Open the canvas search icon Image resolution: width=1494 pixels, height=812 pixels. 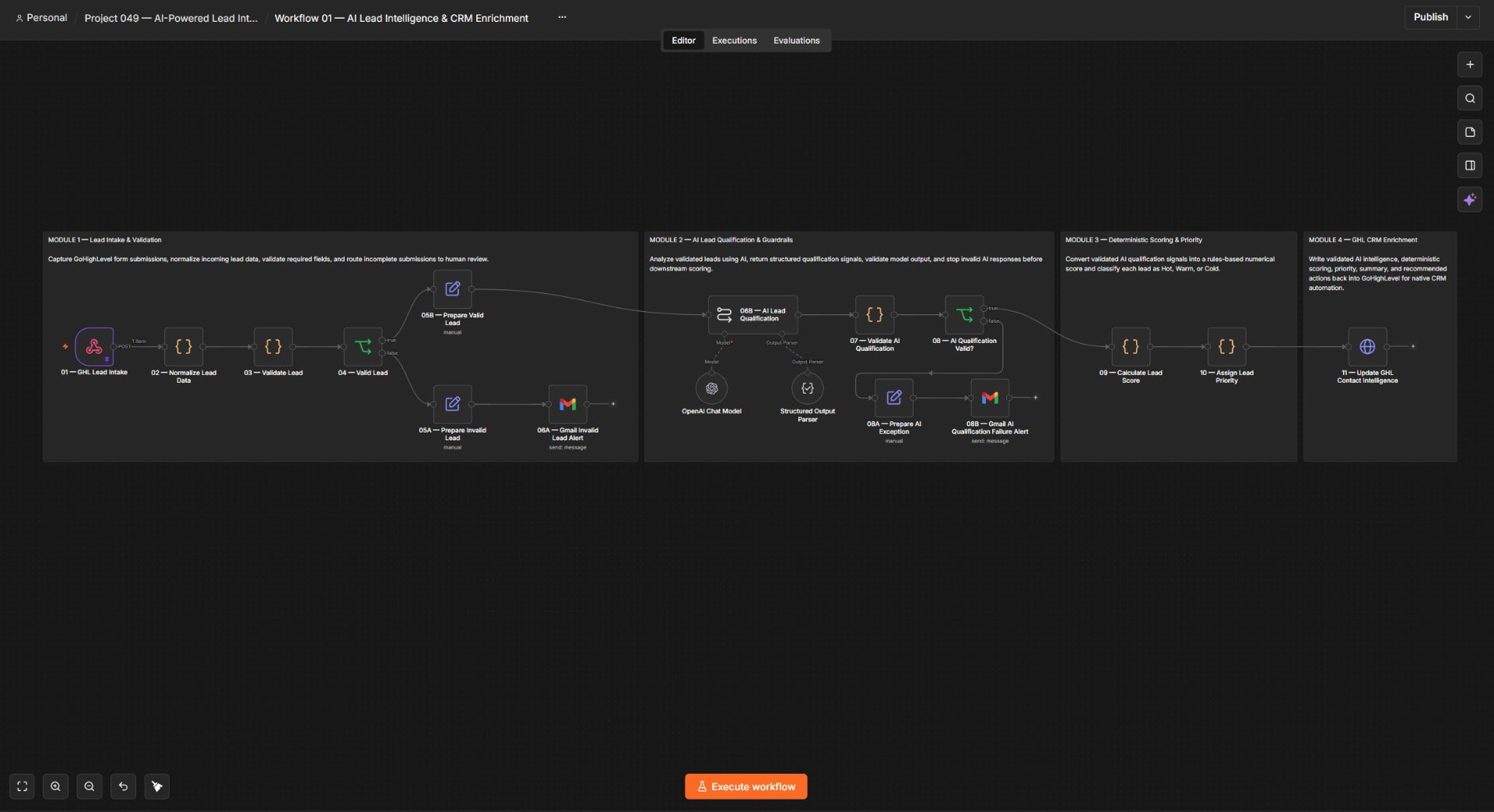[1470, 99]
